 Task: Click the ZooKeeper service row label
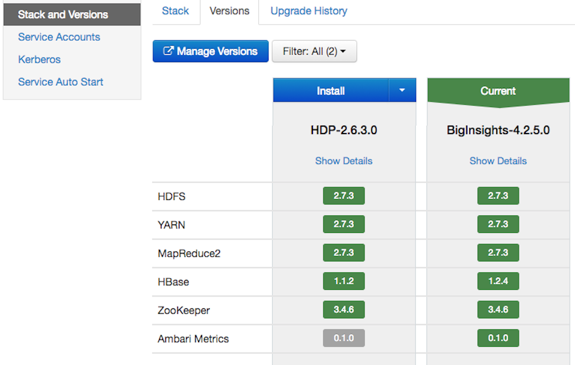coord(183,310)
